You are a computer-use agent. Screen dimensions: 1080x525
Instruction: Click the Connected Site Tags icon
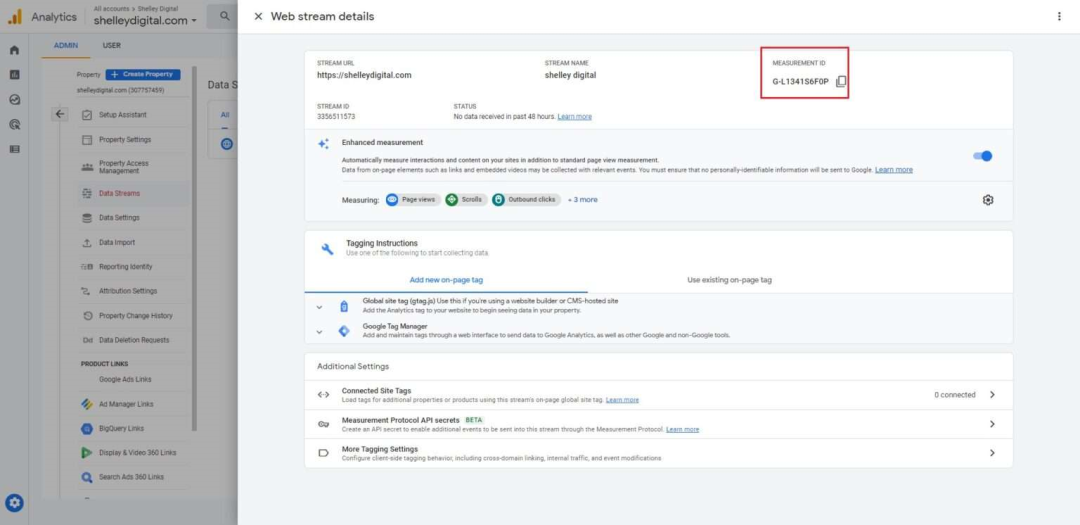coord(323,395)
